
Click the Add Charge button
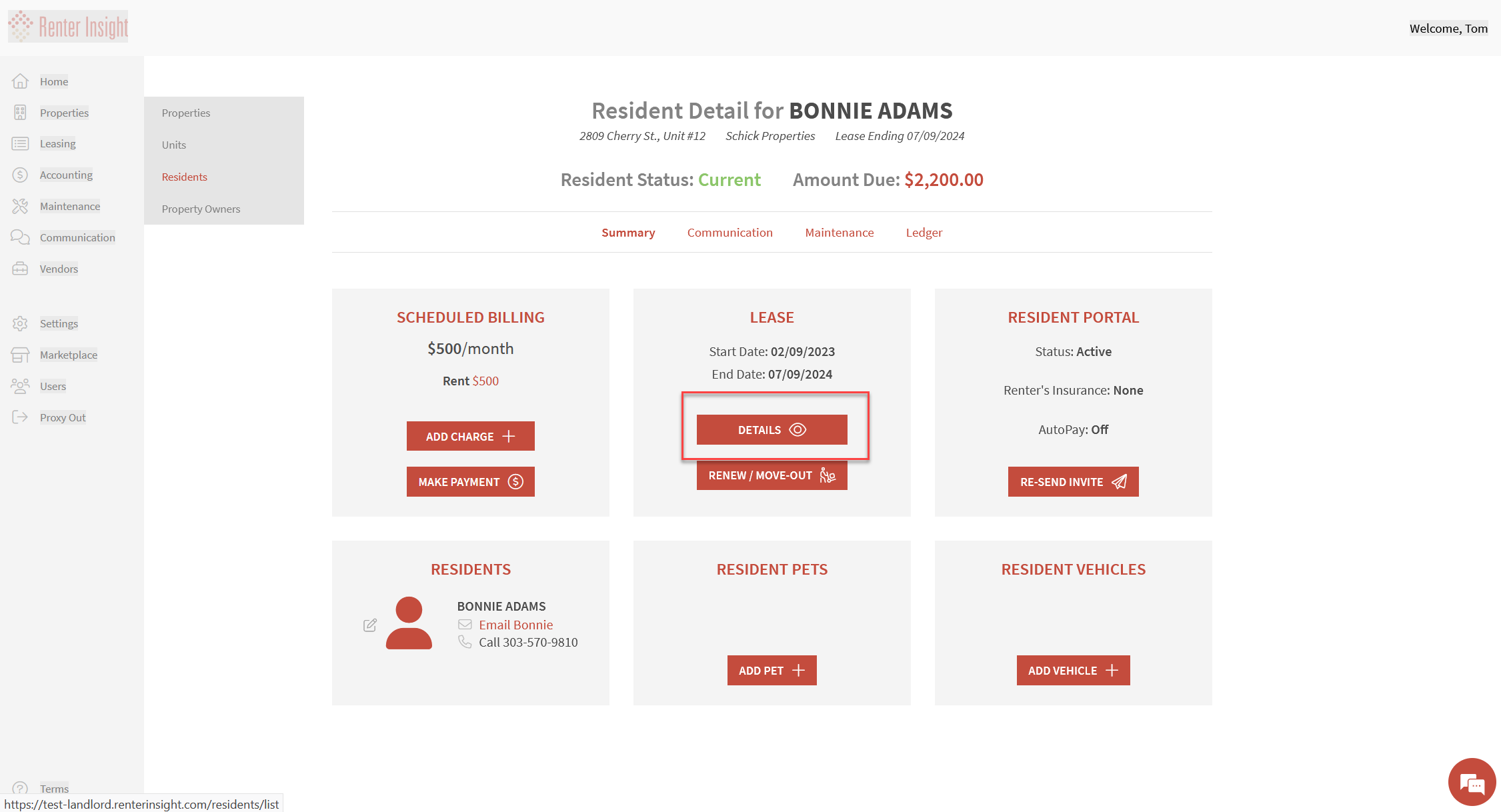(x=470, y=436)
